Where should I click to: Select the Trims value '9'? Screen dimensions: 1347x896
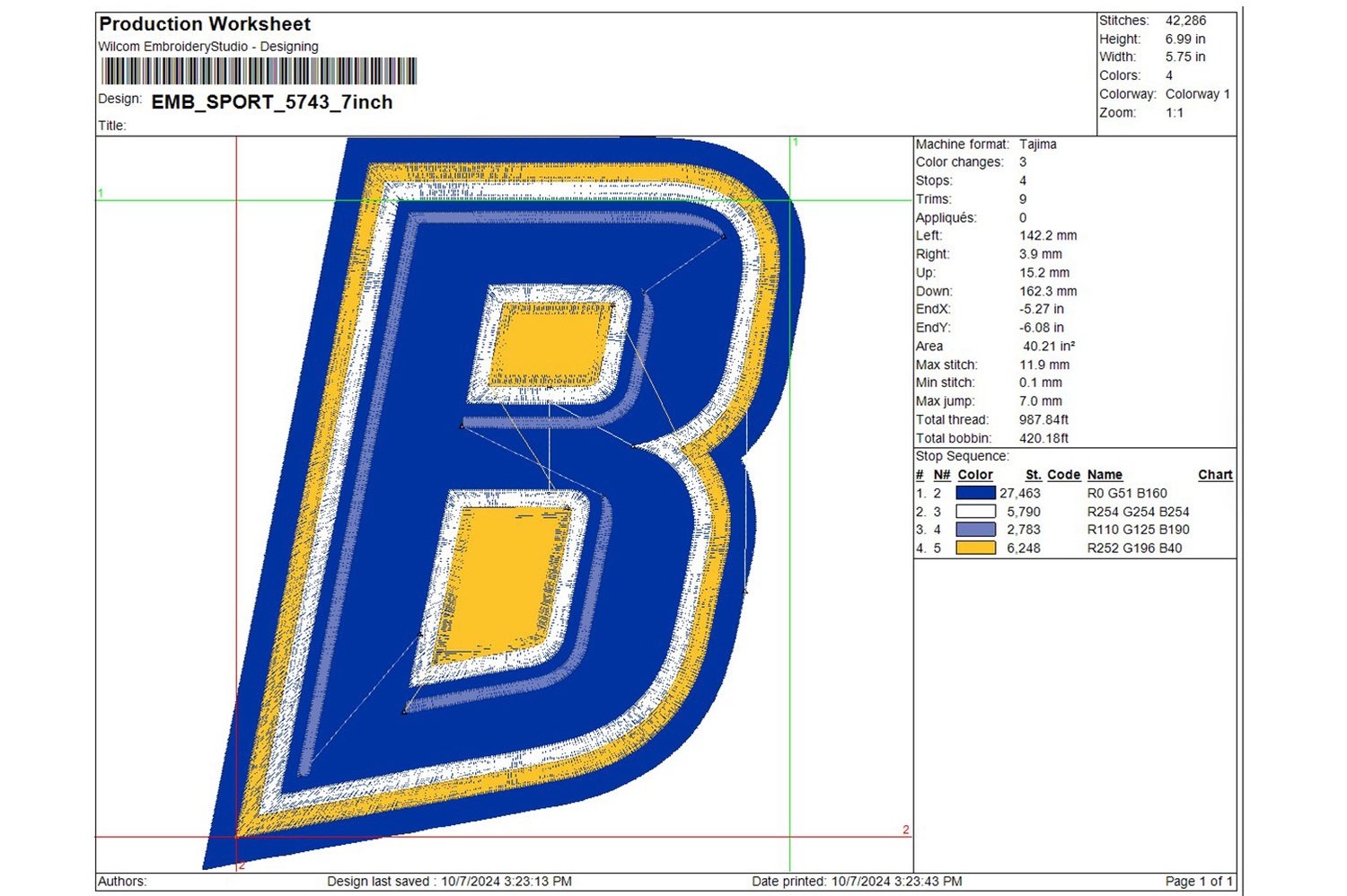(x=1023, y=199)
